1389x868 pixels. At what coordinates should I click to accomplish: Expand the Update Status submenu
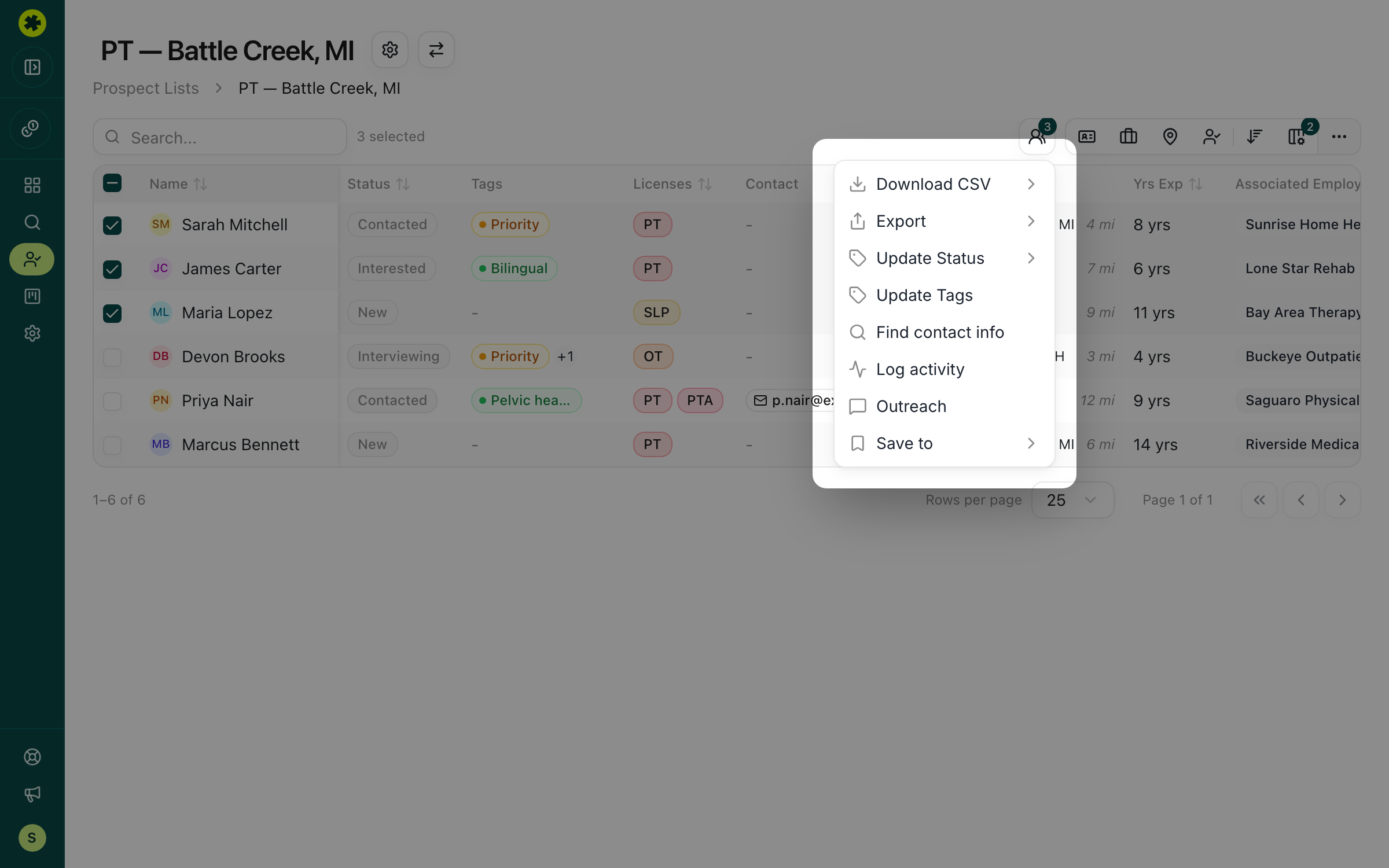click(944, 258)
